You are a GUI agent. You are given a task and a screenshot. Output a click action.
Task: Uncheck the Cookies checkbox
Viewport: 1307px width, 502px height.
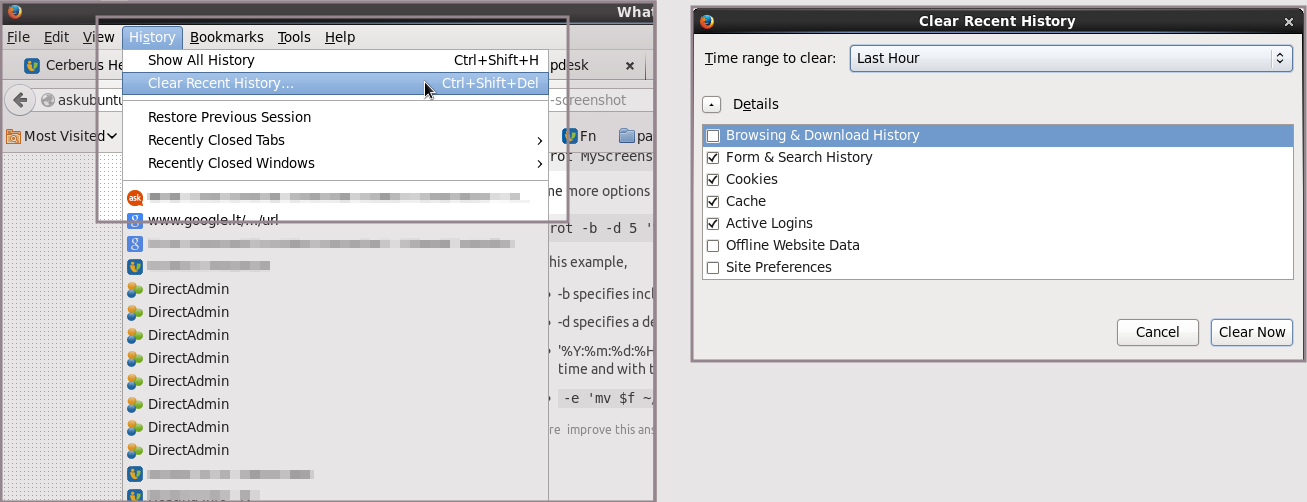(713, 179)
